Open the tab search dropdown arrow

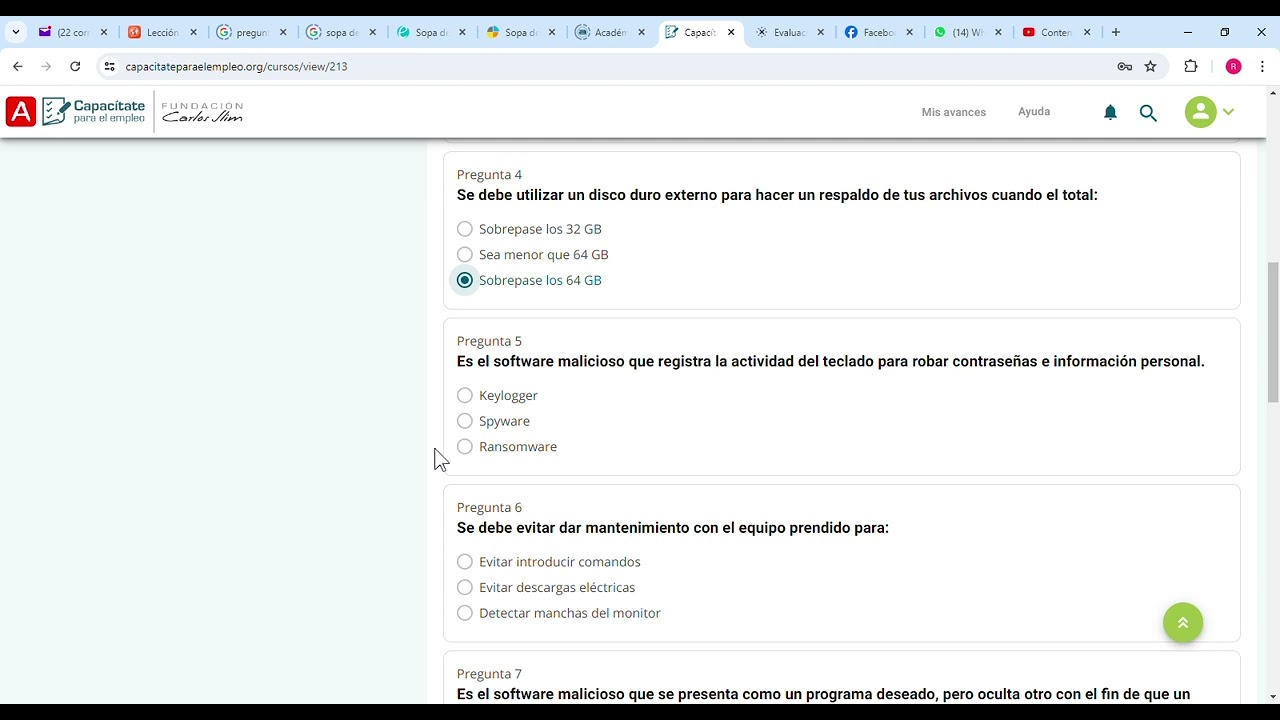pos(15,32)
